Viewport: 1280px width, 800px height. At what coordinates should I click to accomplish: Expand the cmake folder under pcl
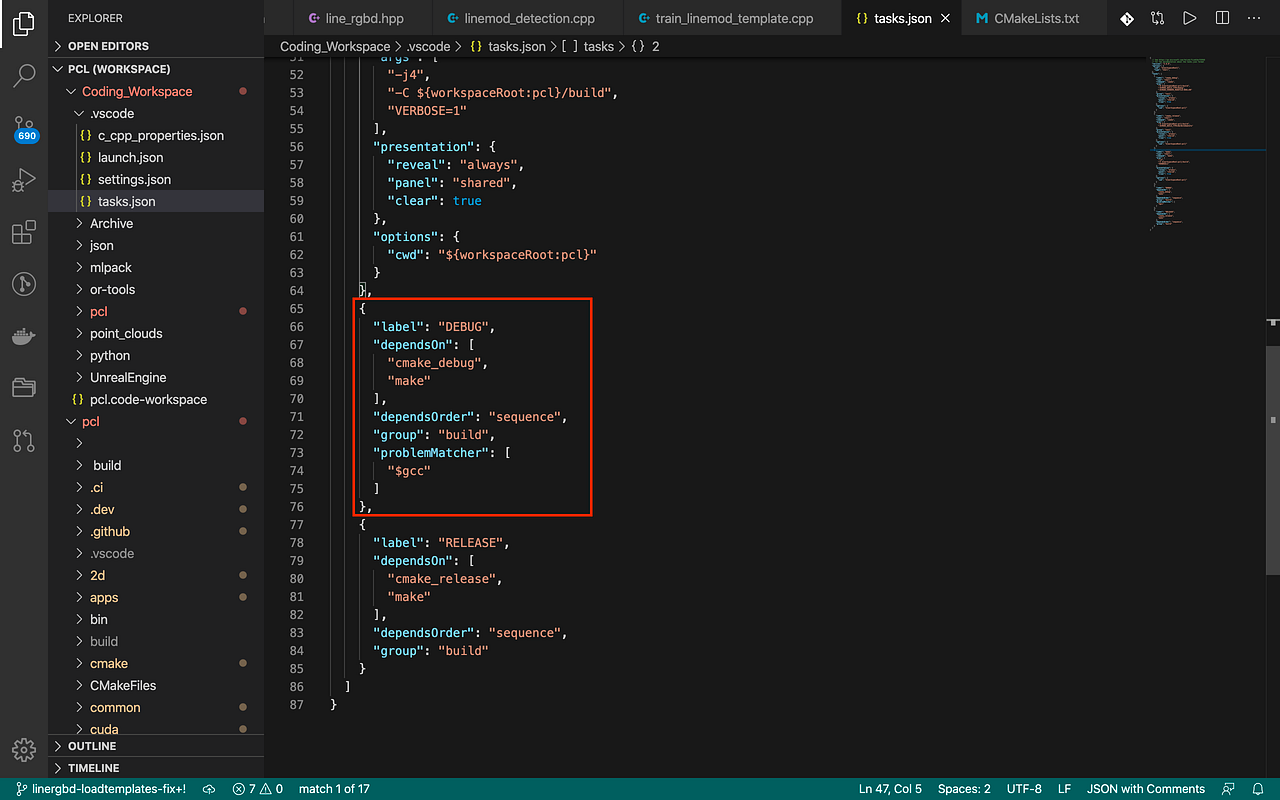pyautogui.click(x=107, y=663)
